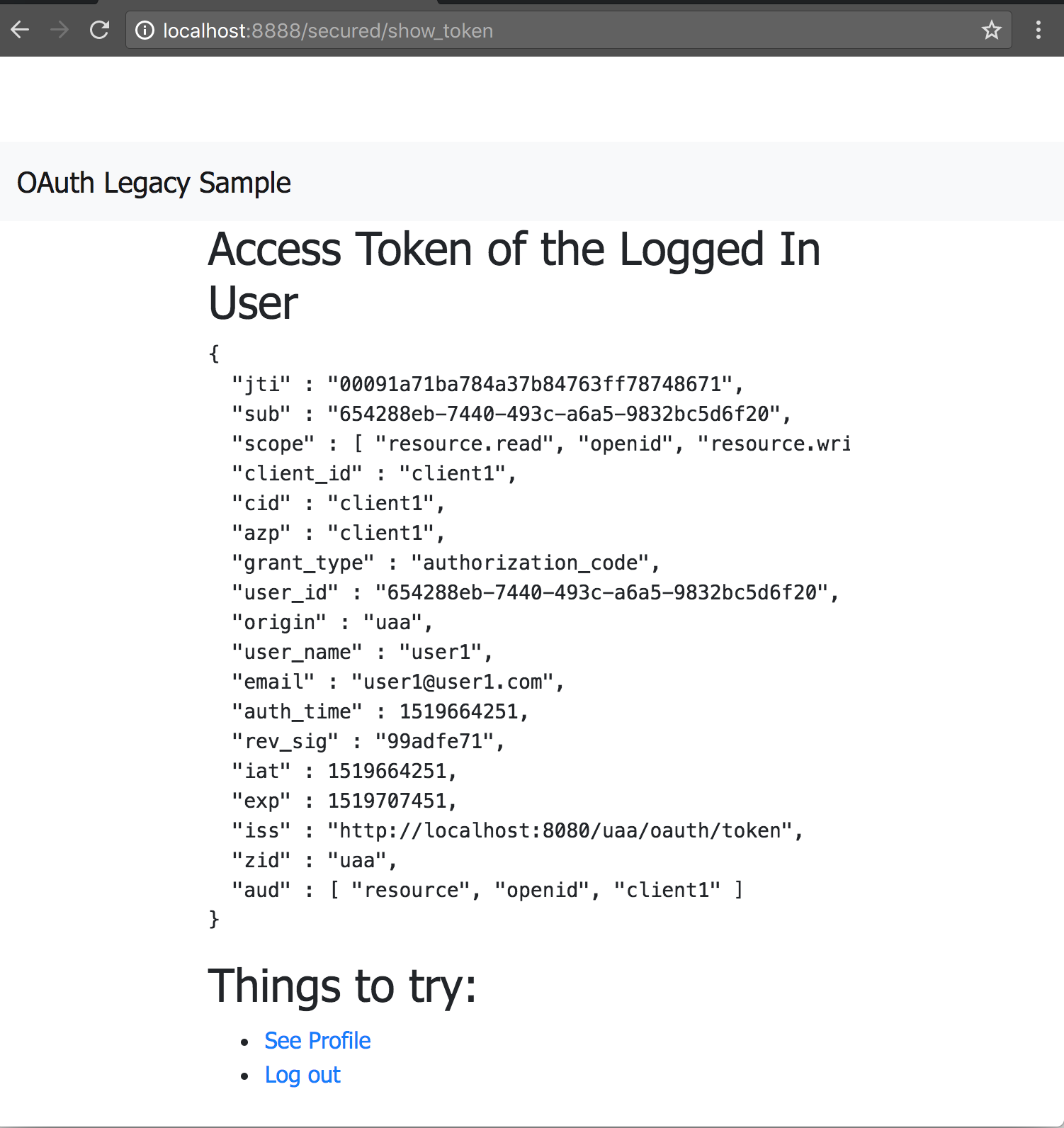The image size is (1064, 1128).
Task: Click the localhost:8888 address bar
Action: tap(568, 30)
